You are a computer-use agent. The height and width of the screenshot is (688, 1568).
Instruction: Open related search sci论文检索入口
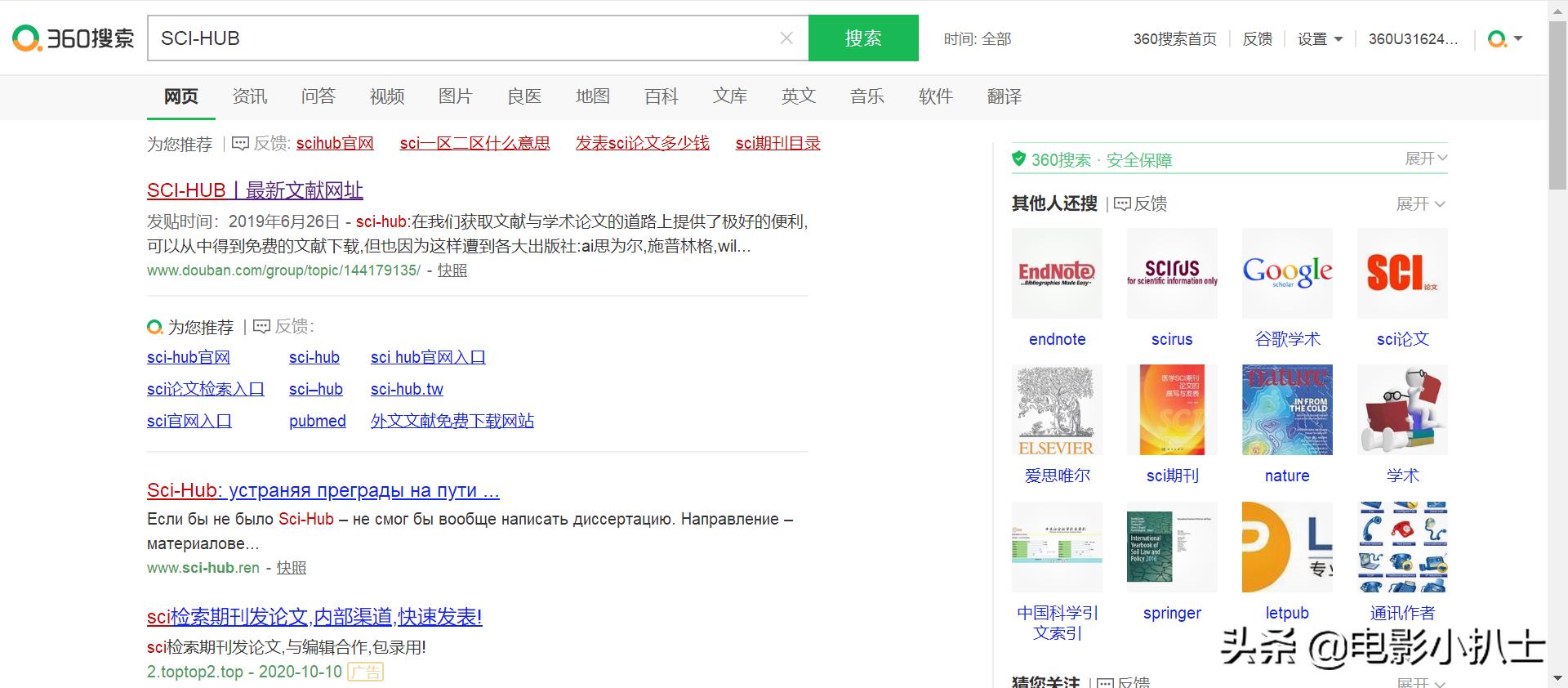(206, 389)
